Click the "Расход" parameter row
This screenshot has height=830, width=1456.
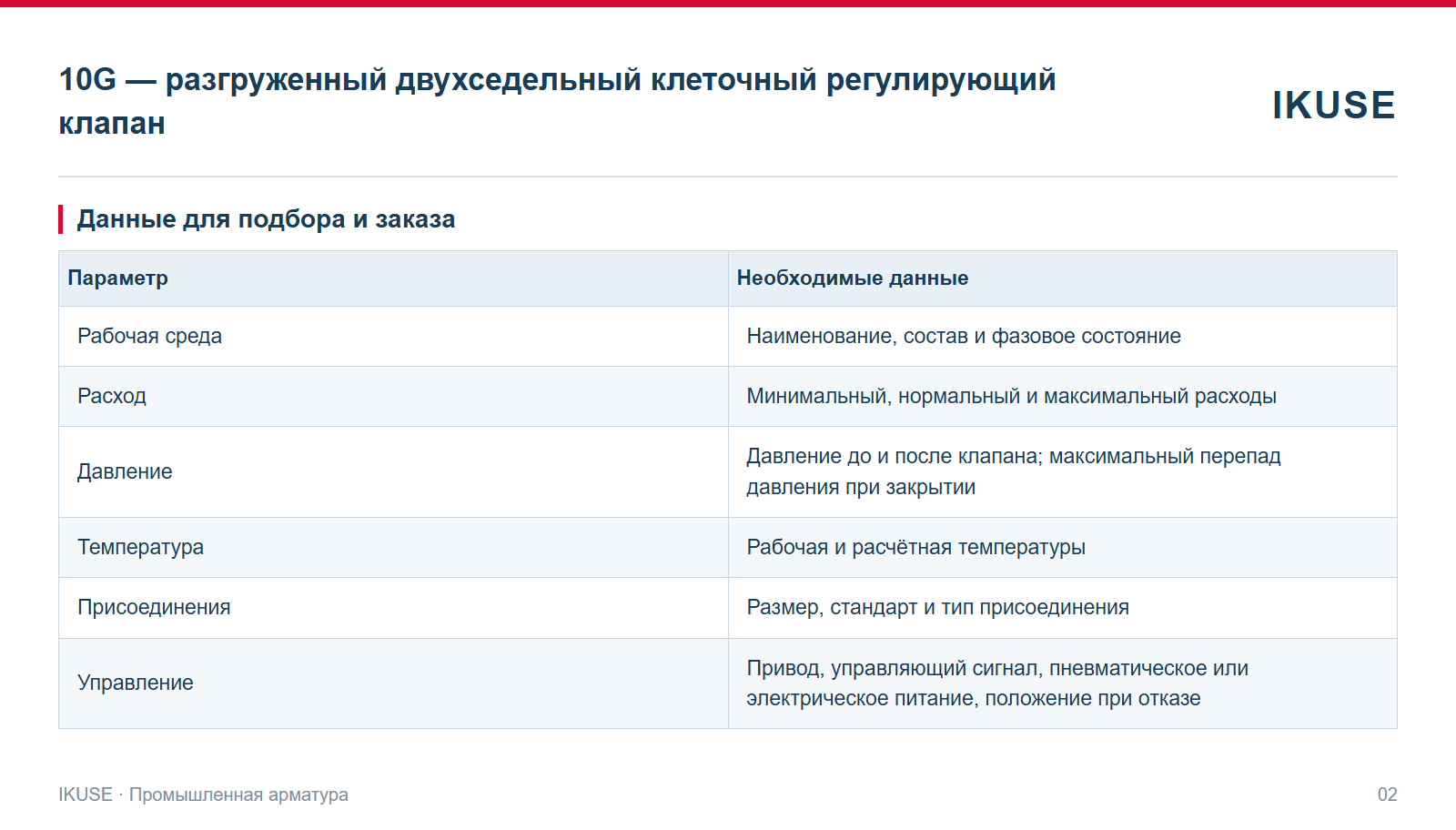point(728,397)
